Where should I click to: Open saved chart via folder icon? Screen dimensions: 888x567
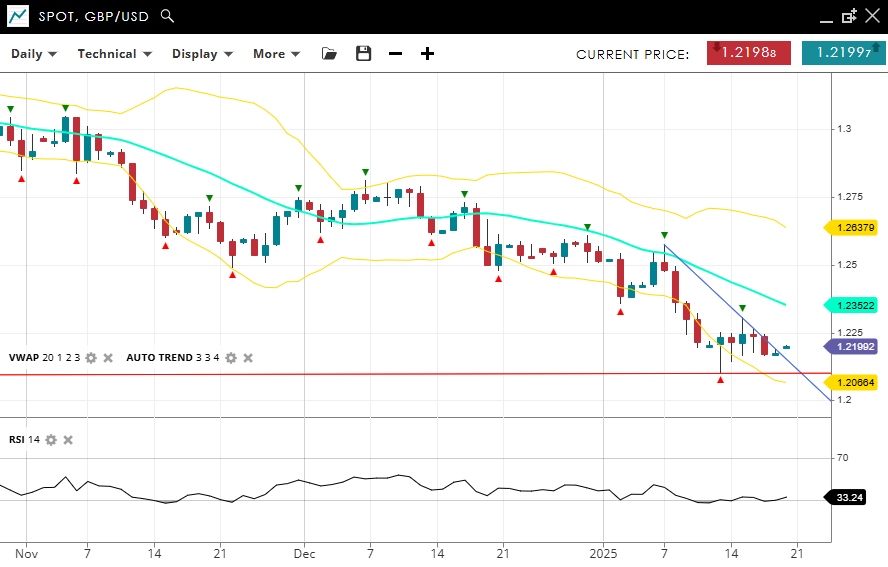pyautogui.click(x=329, y=54)
